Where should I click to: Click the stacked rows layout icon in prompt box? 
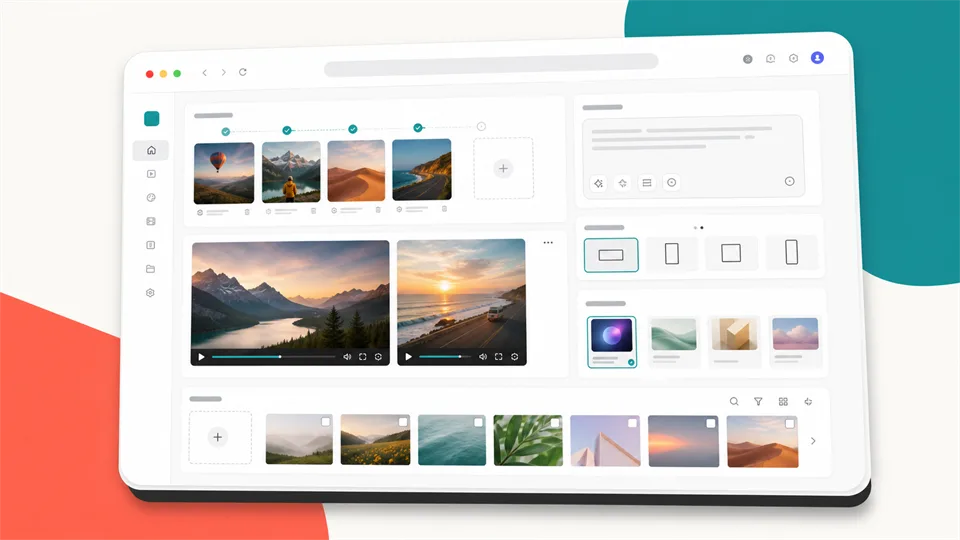click(647, 182)
